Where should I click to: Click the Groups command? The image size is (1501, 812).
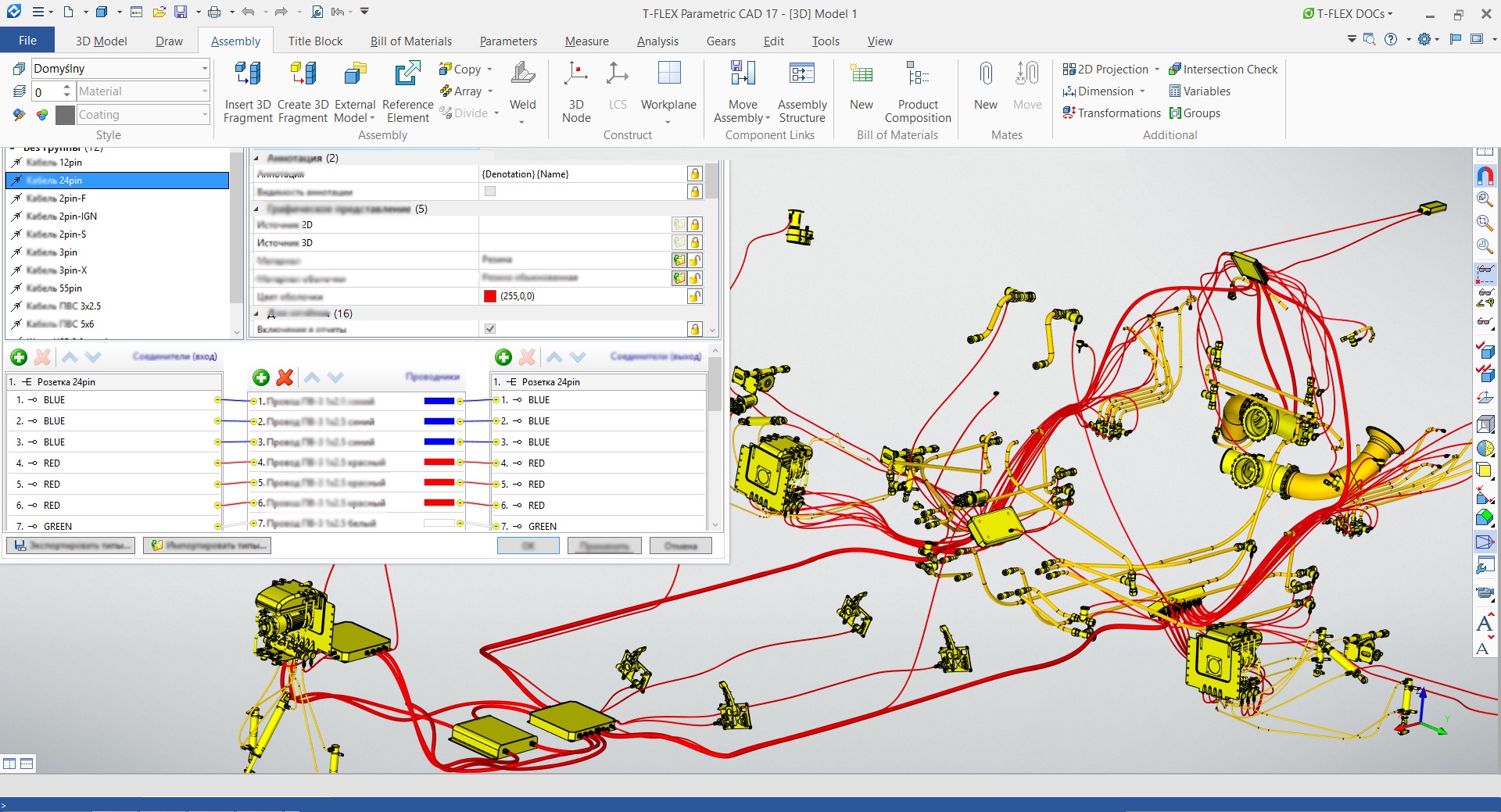click(x=1195, y=113)
